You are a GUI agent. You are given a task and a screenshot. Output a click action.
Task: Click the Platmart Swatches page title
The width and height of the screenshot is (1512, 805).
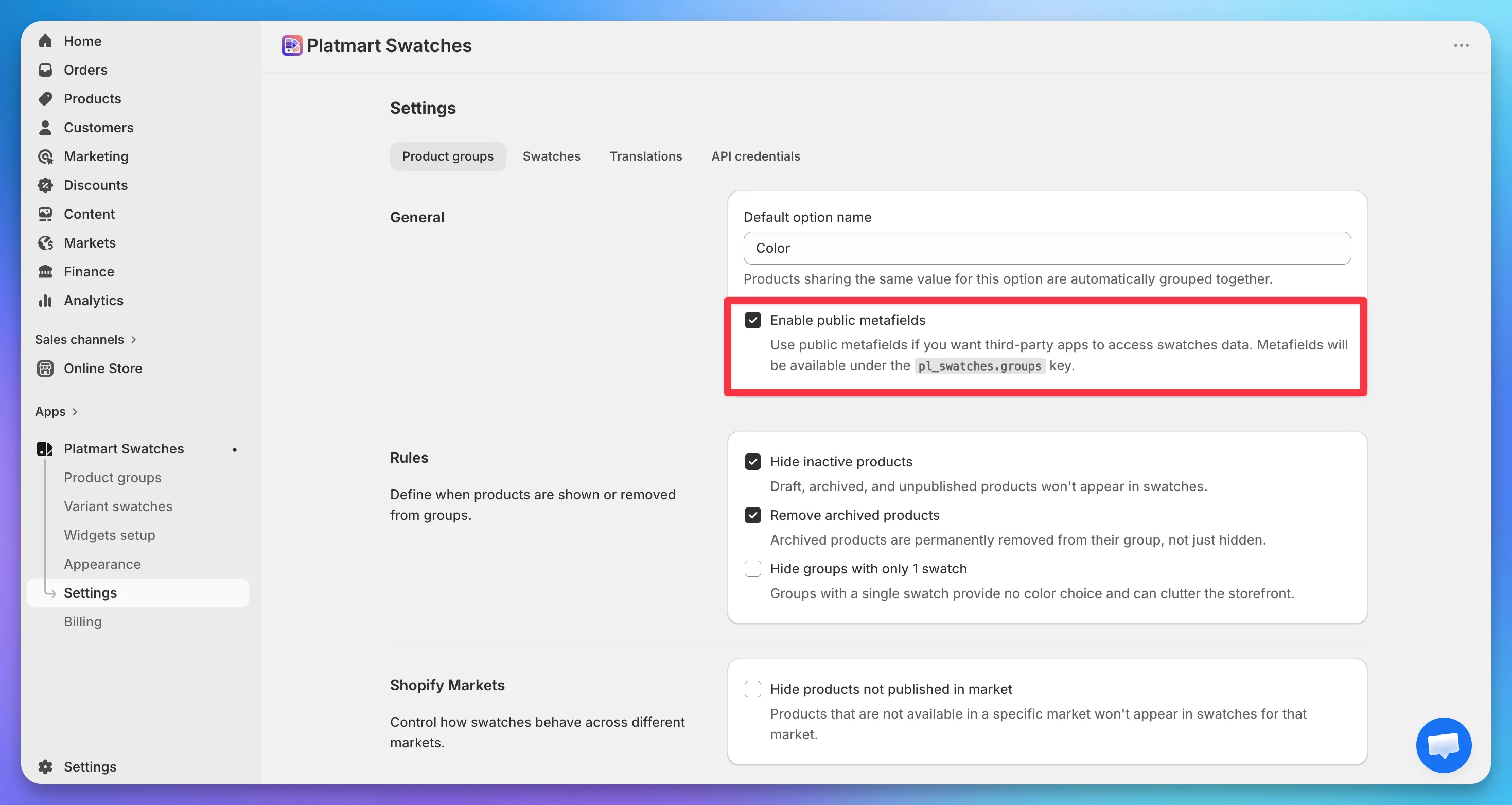tap(389, 45)
